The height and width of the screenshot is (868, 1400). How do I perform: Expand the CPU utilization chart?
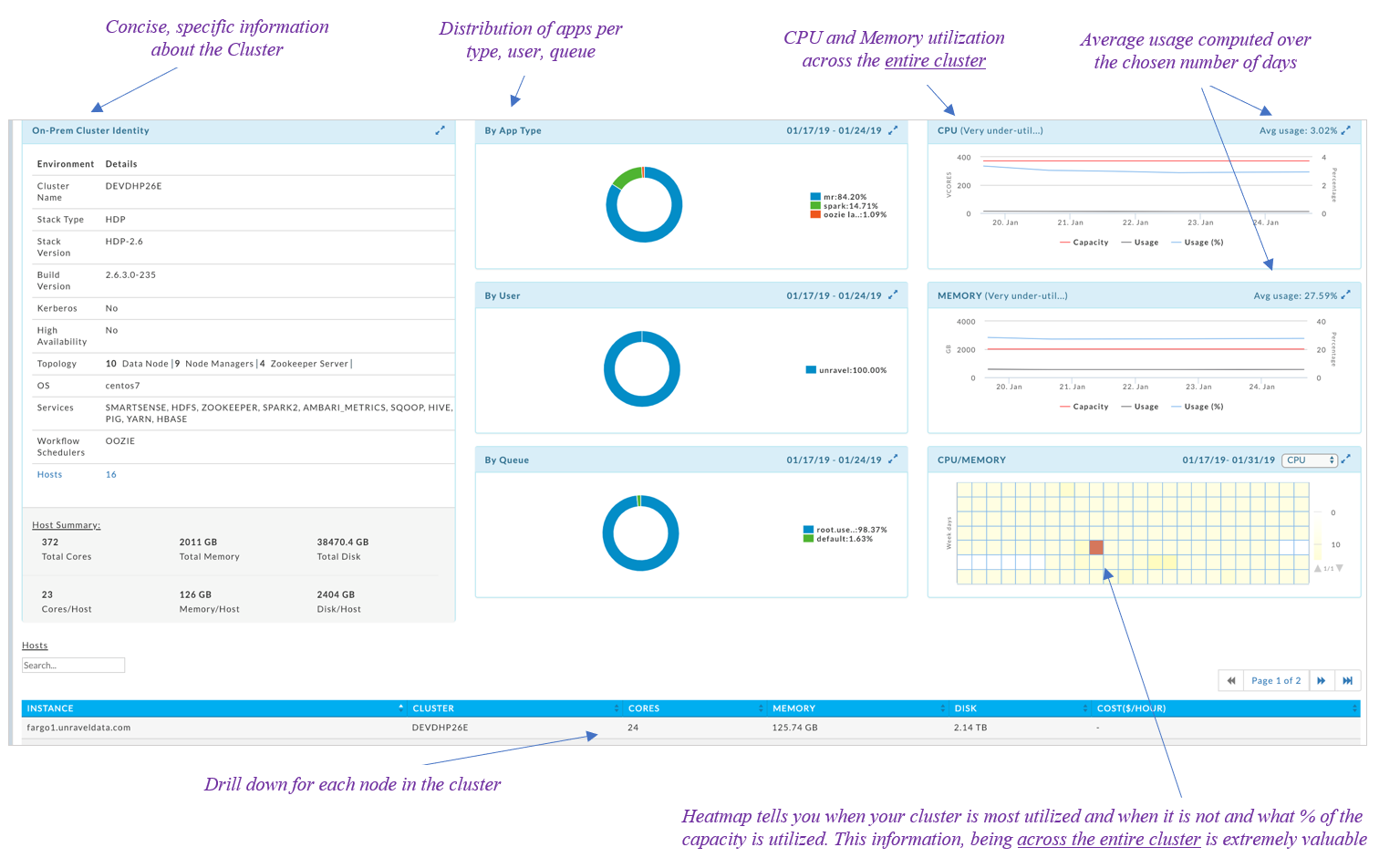[1345, 130]
